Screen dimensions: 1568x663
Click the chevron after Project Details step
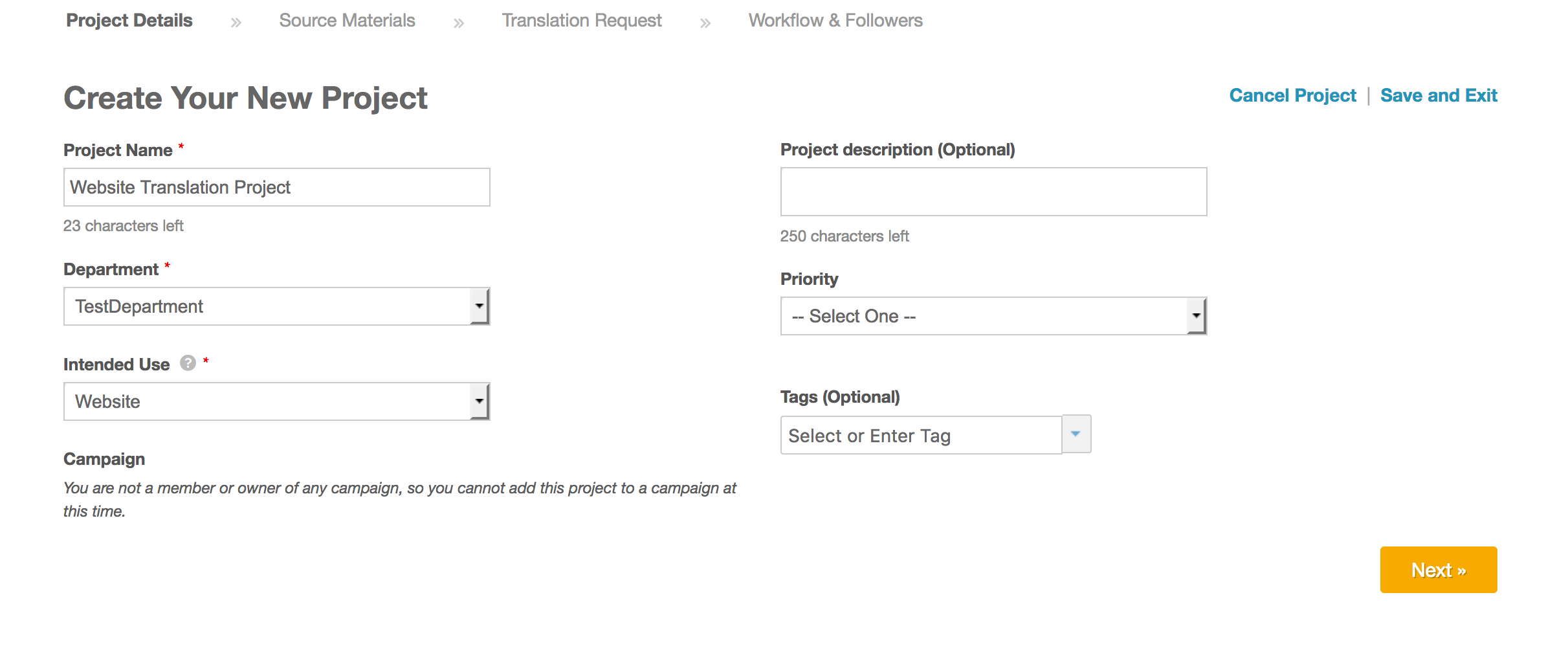236,23
